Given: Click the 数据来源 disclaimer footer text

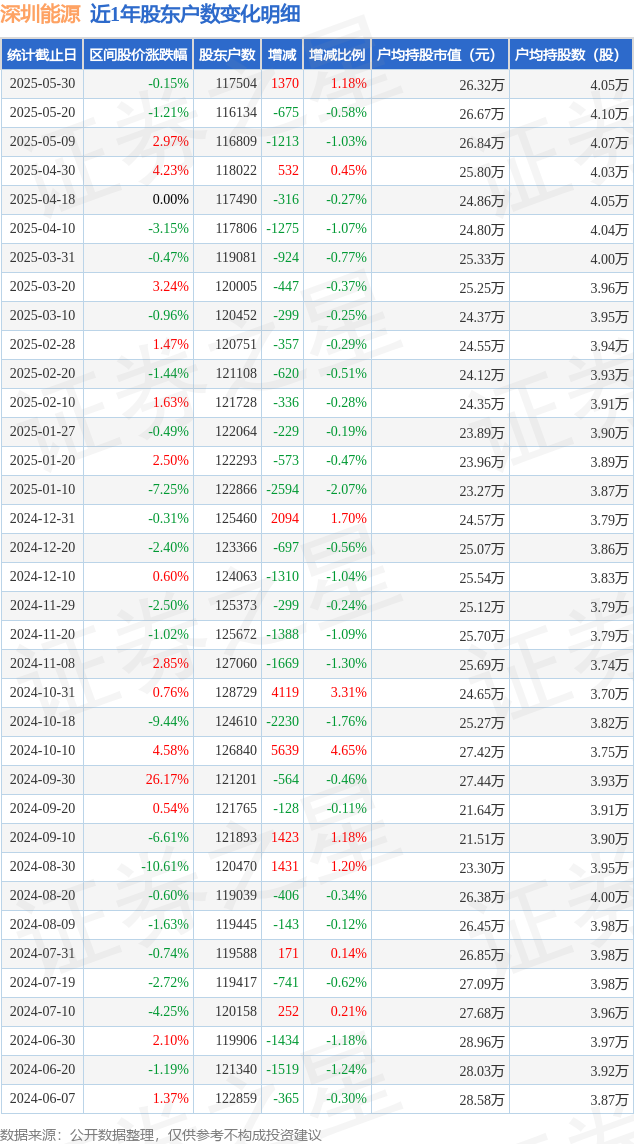Looking at the screenshot, I should (x=161, y=1135).
